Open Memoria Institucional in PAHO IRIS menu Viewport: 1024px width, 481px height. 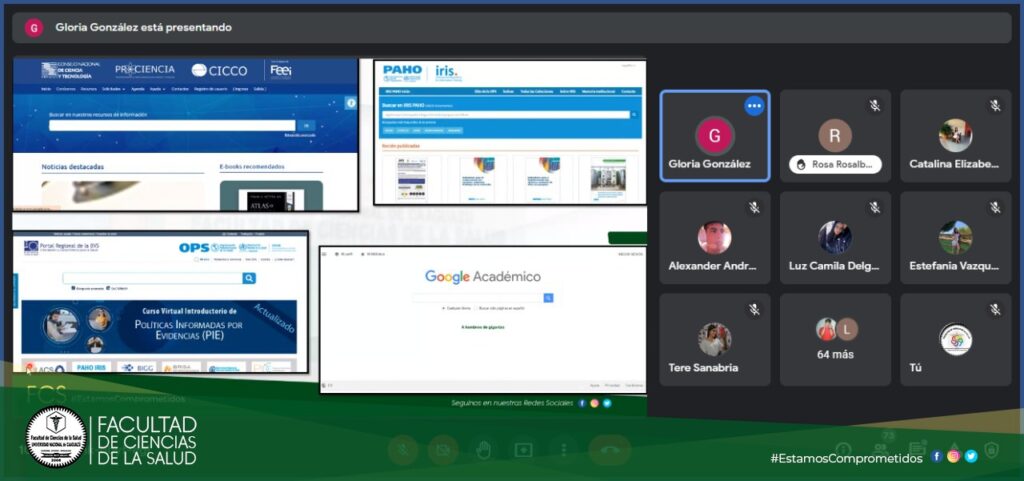[x=598, y=92]
